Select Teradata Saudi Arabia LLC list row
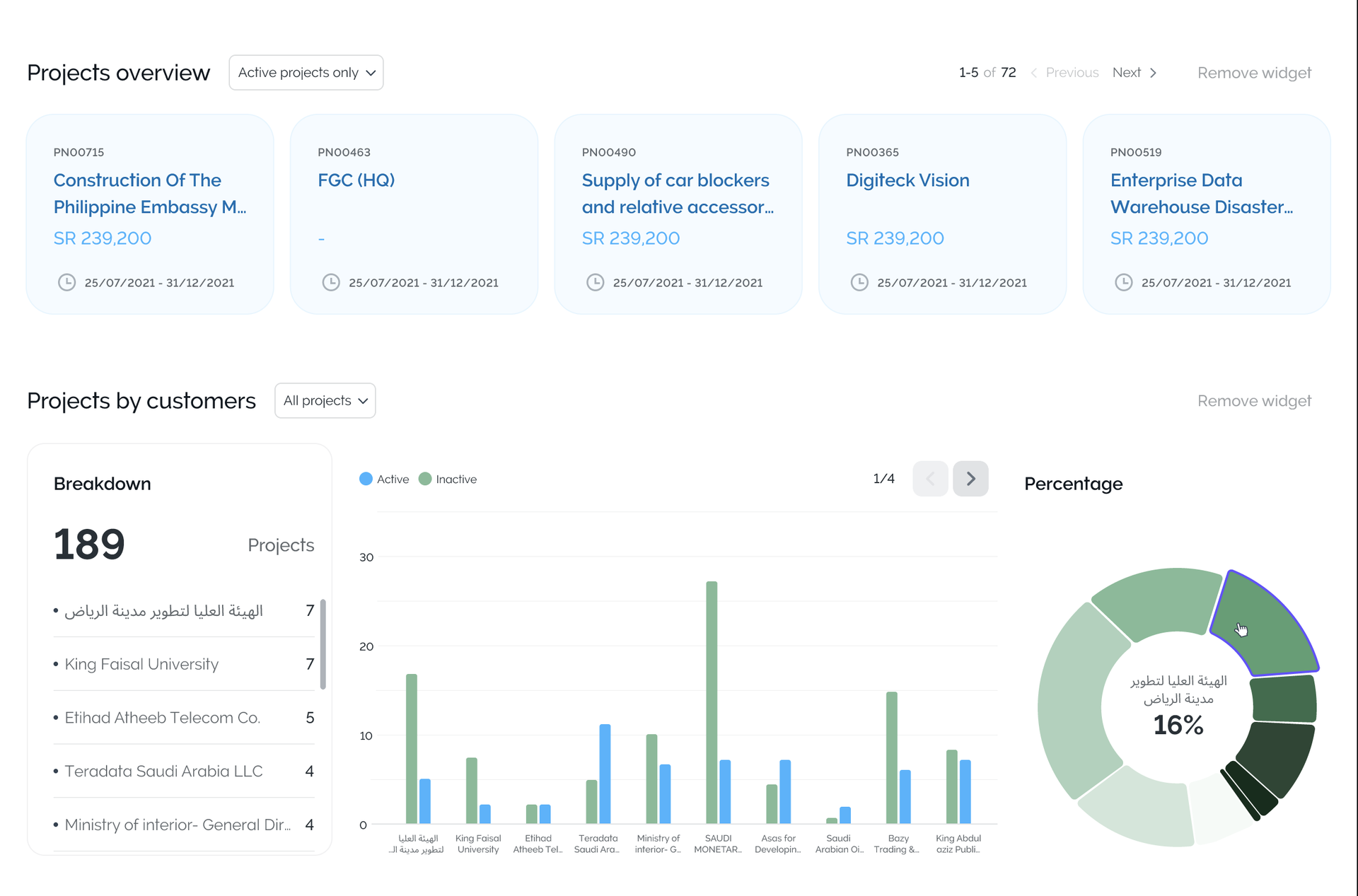The height and width of the screenshot is (896, 1358). pos(163,771)
